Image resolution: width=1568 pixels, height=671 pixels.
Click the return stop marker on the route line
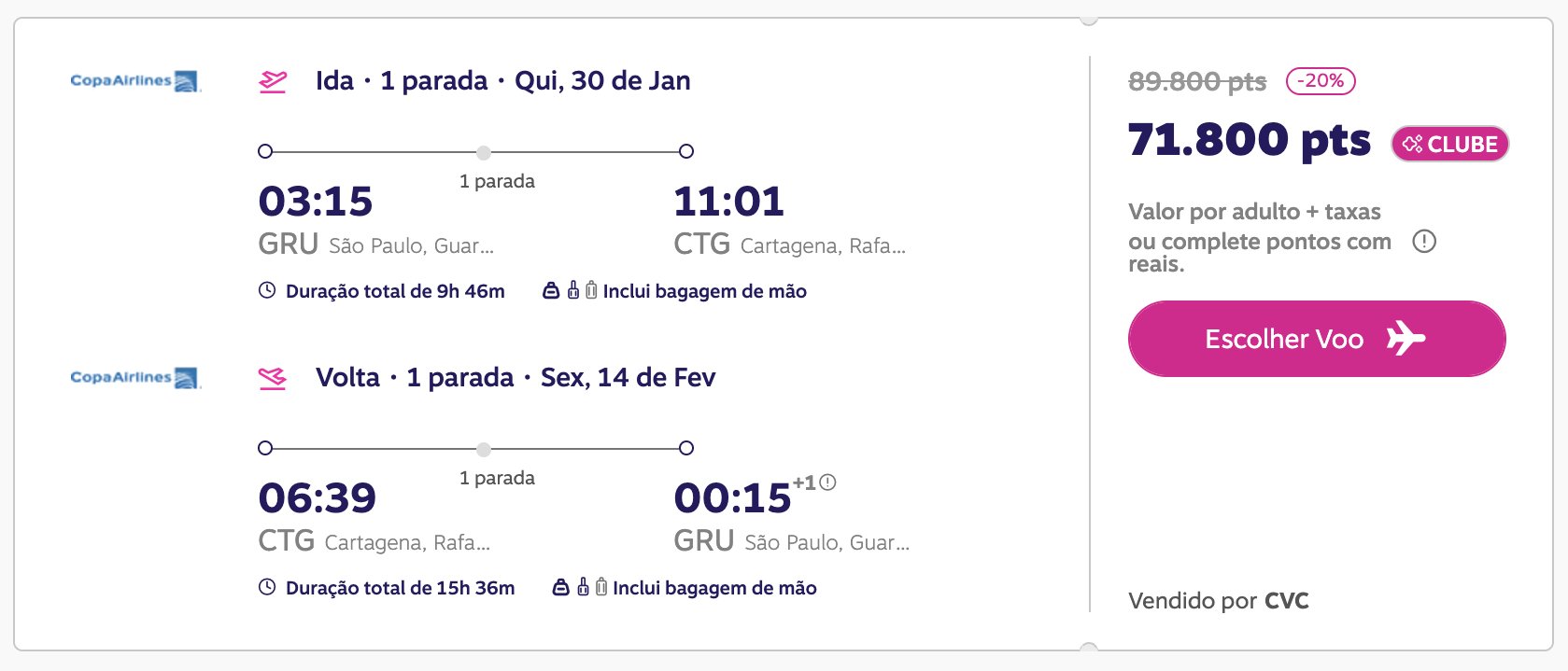click(x=483, y=449)
